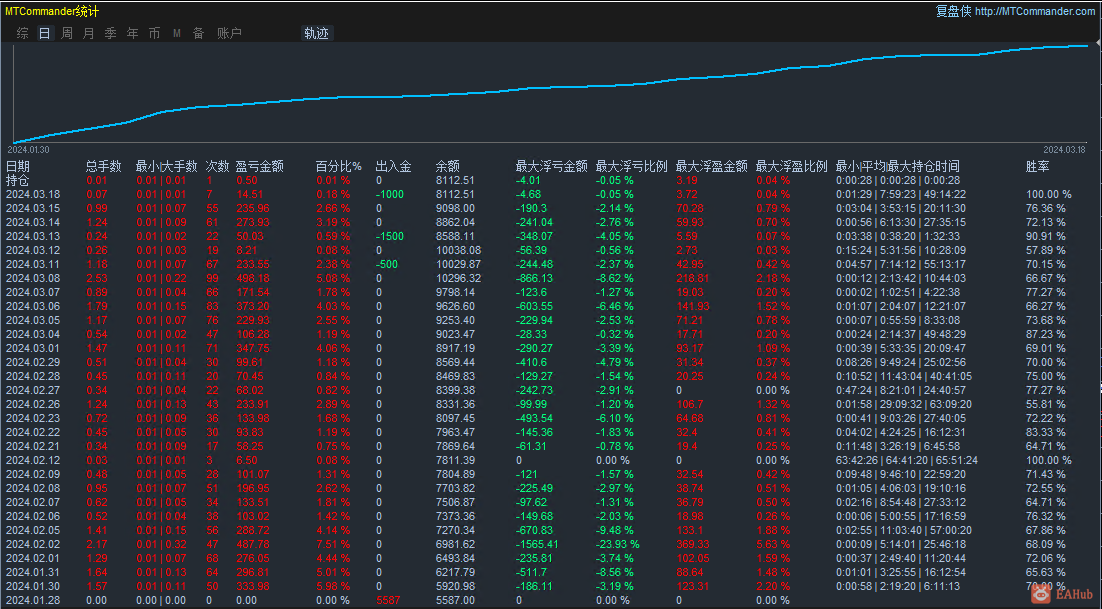Open the 备 notes tab
This screenshot has width=1102, height=609.
(x=198, y=33)
